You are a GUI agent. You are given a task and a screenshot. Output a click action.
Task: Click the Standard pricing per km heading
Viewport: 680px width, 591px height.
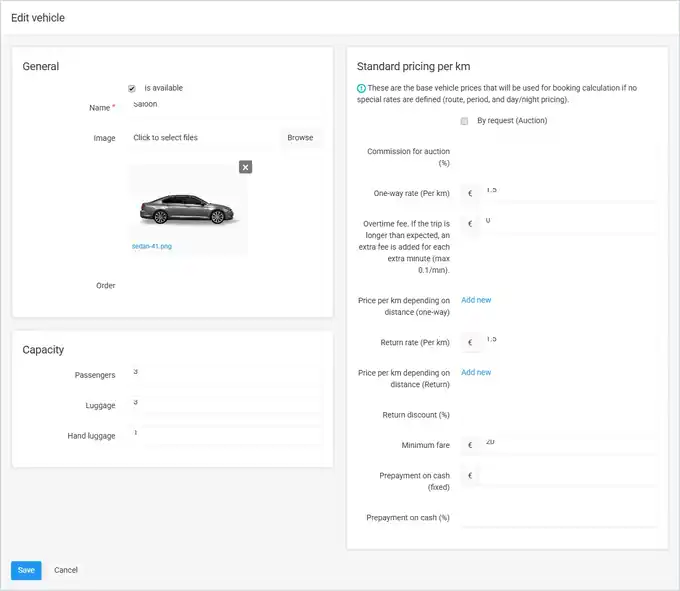(x=414, y=66)
